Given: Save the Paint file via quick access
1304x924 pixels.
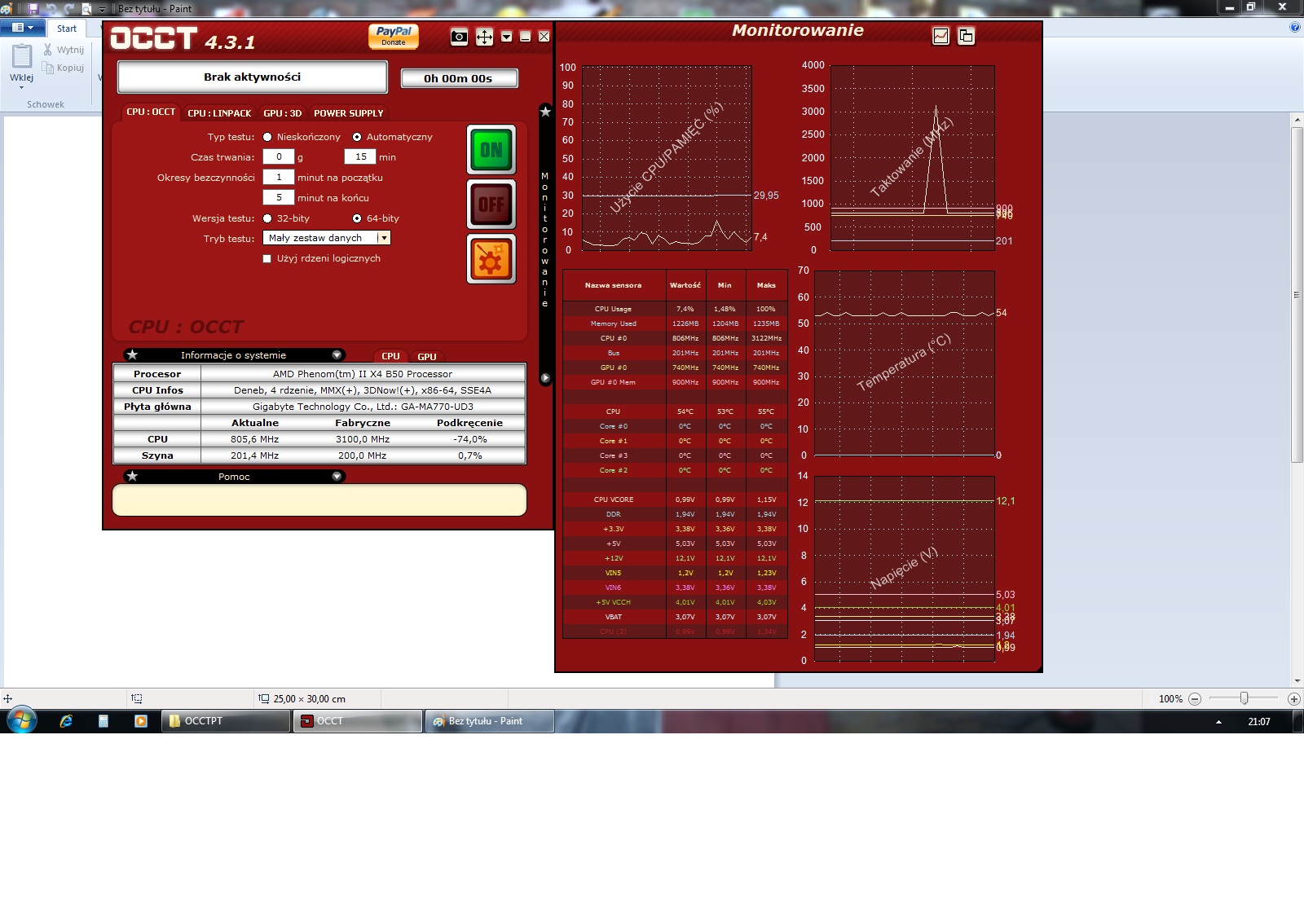Looking at the screenshot, I should (x=33, y=8).
